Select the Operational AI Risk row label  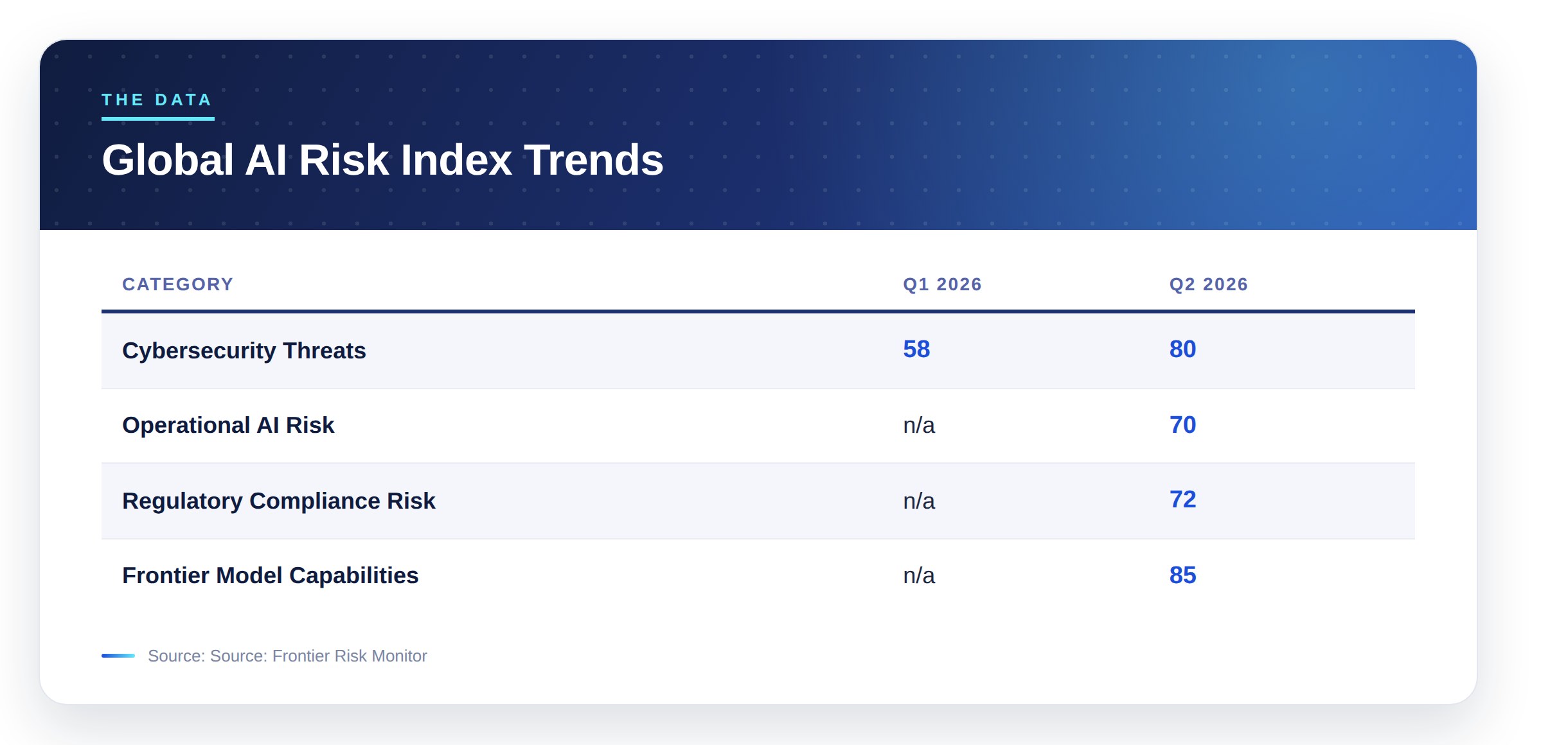228,425
